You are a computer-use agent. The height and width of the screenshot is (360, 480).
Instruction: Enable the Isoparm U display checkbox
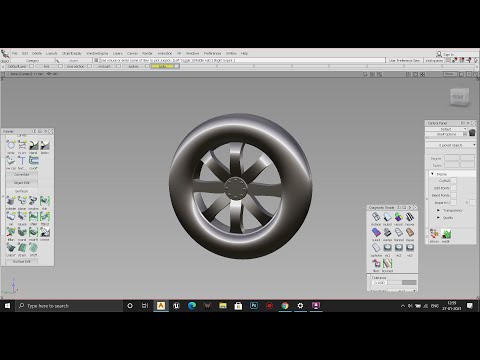click(x=453, y=203)
